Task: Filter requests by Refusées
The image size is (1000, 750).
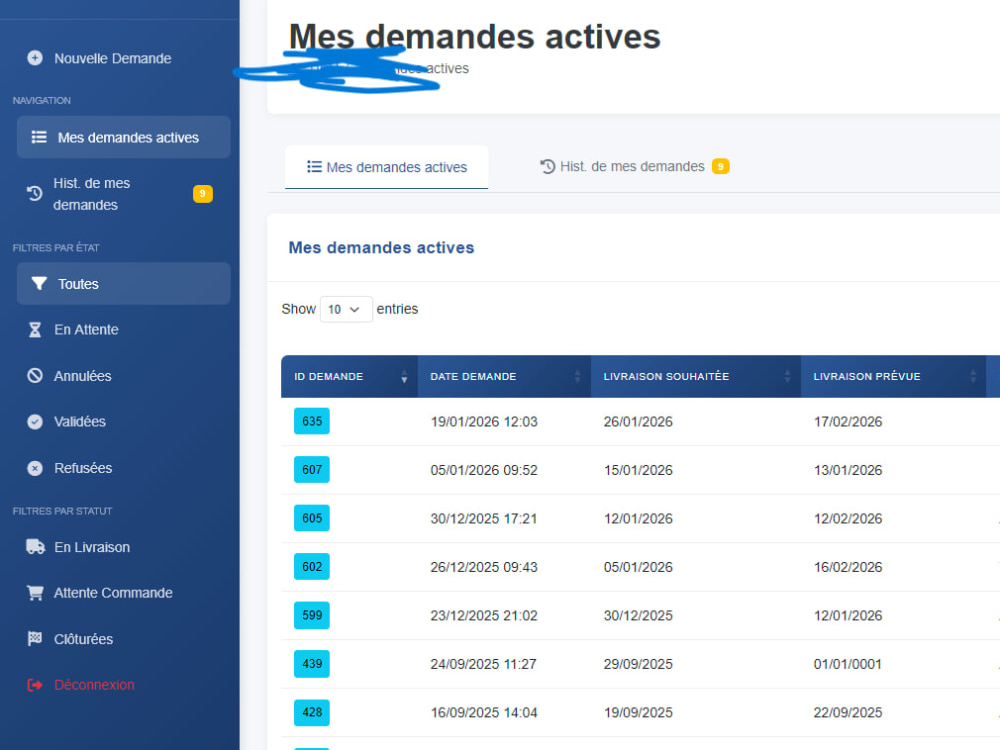Action: click(83, 468)
